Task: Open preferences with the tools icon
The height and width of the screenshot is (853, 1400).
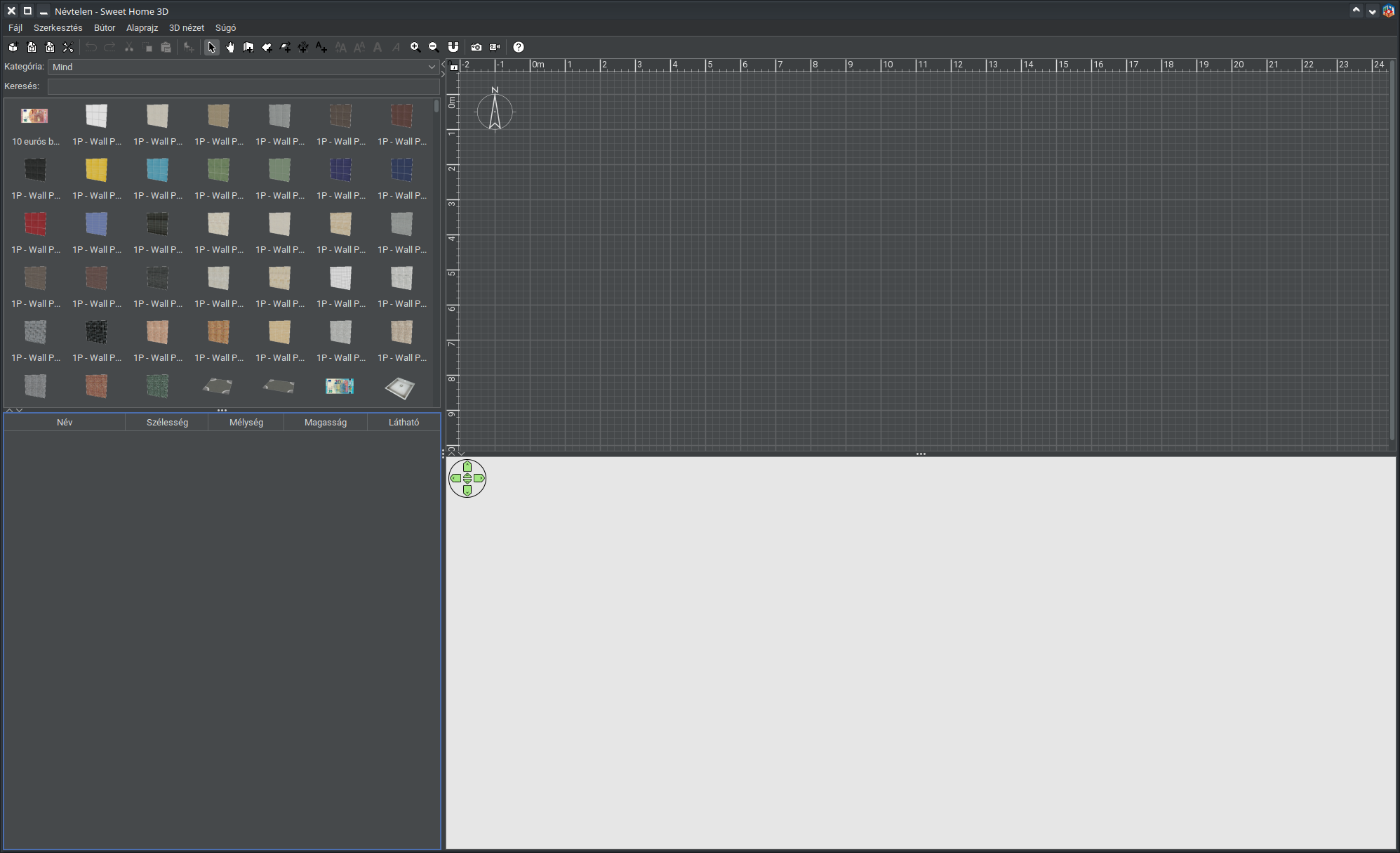Action: pyautogui.click(x=68, y=47)
